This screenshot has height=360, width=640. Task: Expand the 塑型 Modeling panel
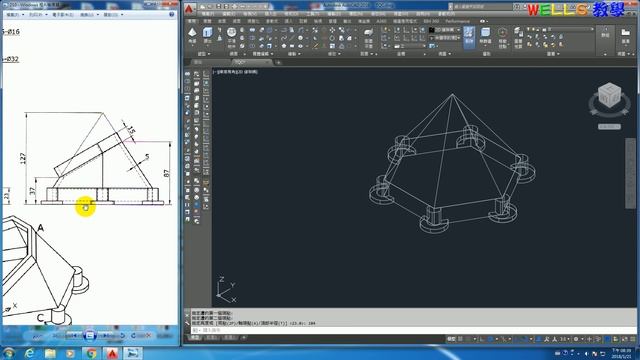tap(204, 54)
